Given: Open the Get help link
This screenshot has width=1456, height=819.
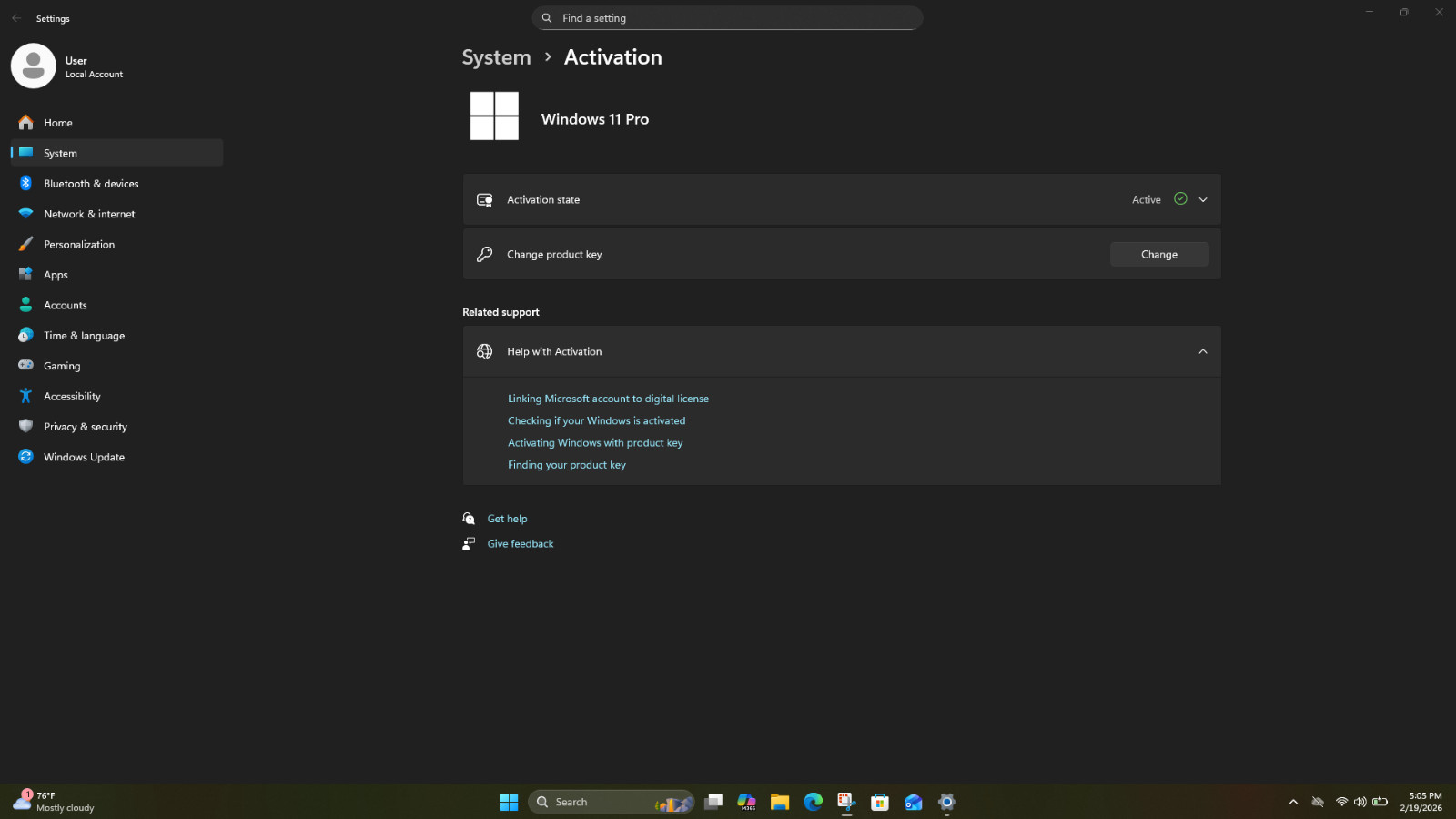Looking at the screenshot, I should [507, 519].
